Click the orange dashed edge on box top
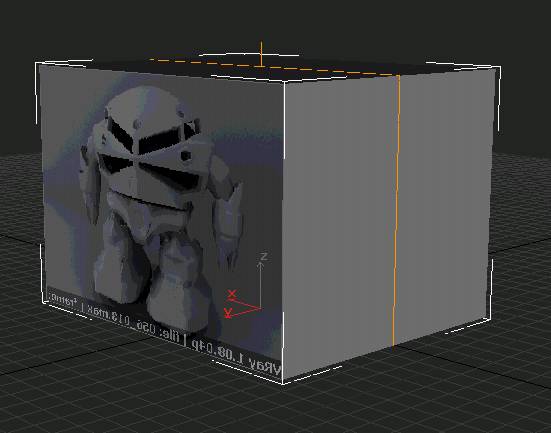Image resolution: width=551 pixels, height=433 pixels. click(274, 67)
